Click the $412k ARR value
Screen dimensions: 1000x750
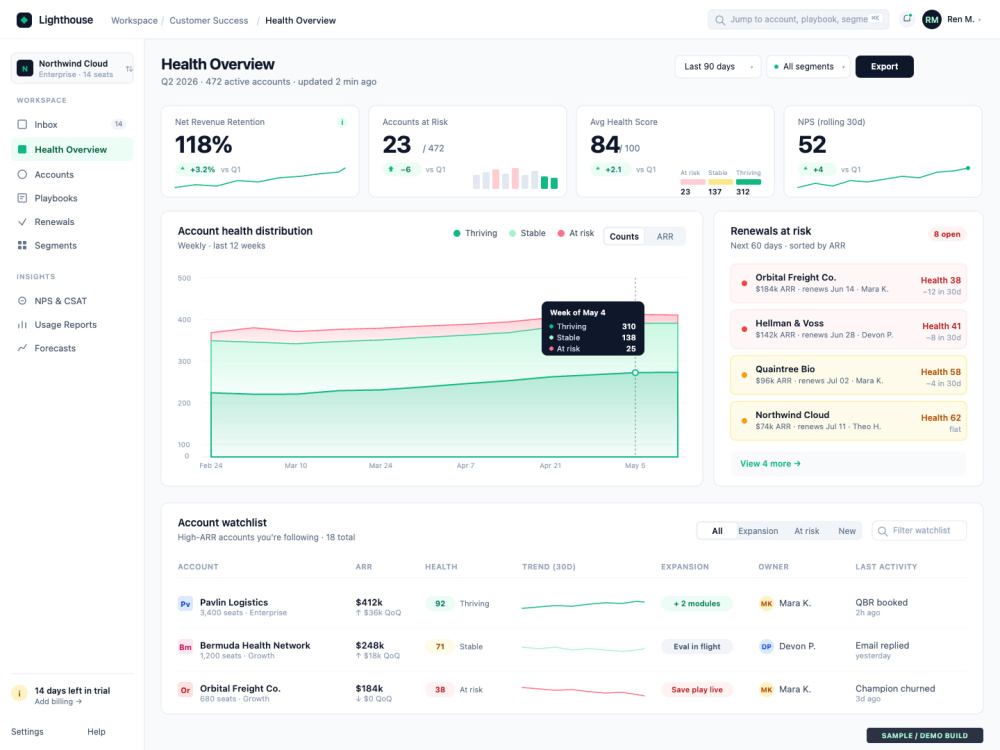[369, 602]
